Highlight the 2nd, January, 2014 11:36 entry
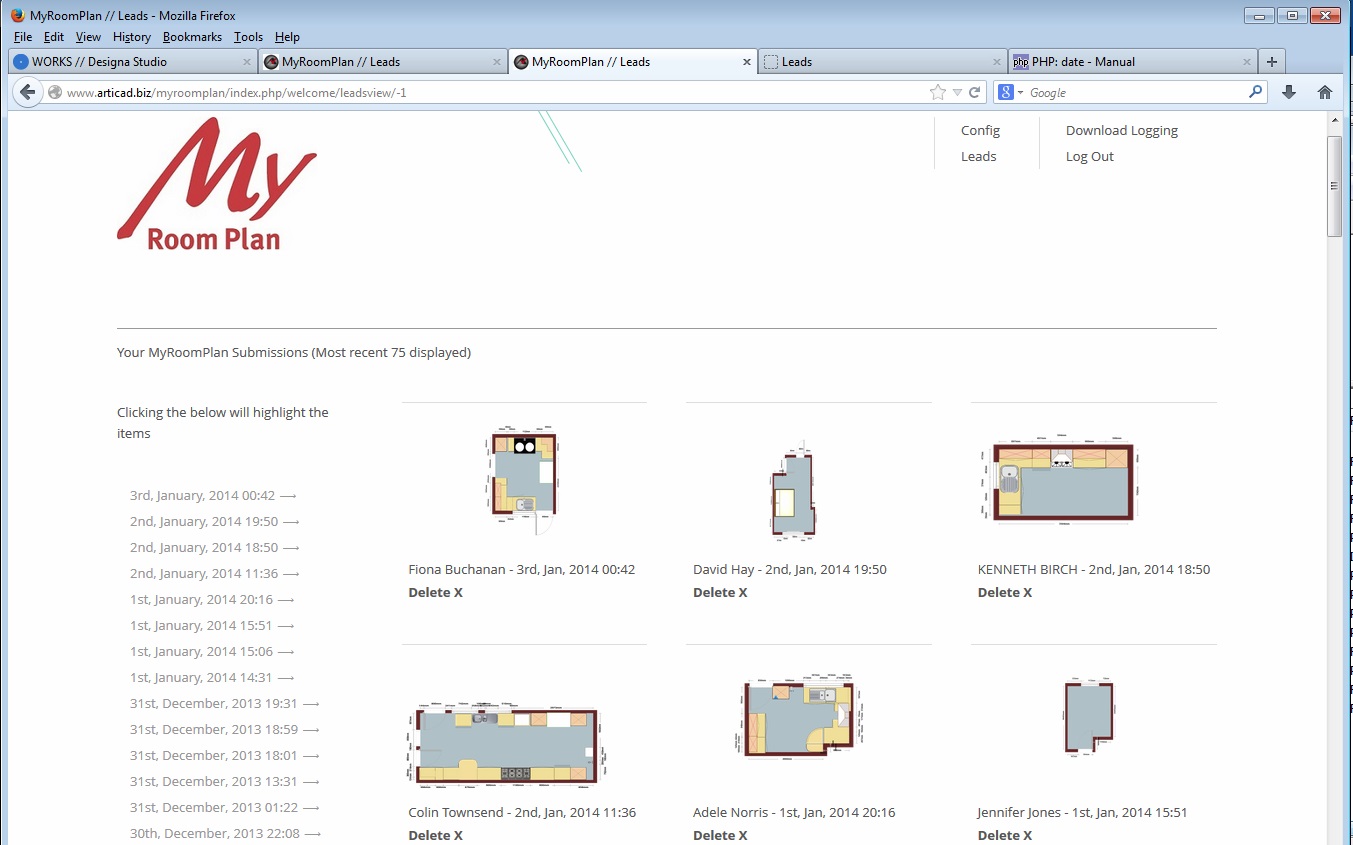Viewport: 1353px width, 845px height. pyautogui.click(x=215, y=573)
